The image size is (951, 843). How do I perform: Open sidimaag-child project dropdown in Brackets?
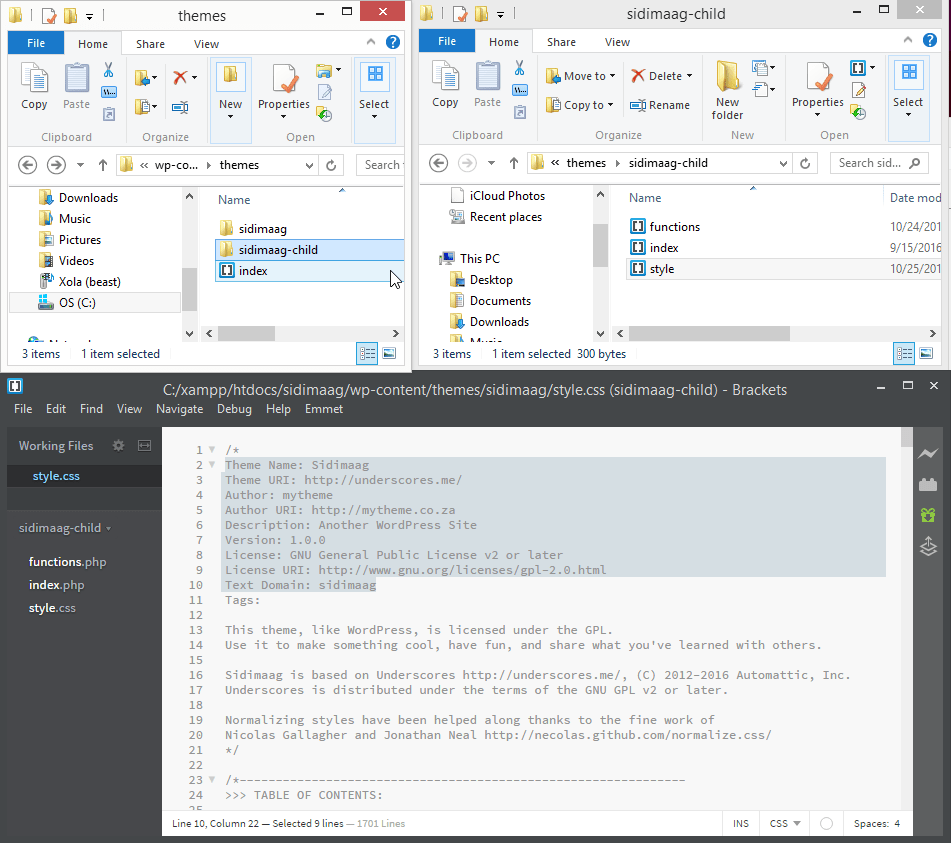(65, 528)
